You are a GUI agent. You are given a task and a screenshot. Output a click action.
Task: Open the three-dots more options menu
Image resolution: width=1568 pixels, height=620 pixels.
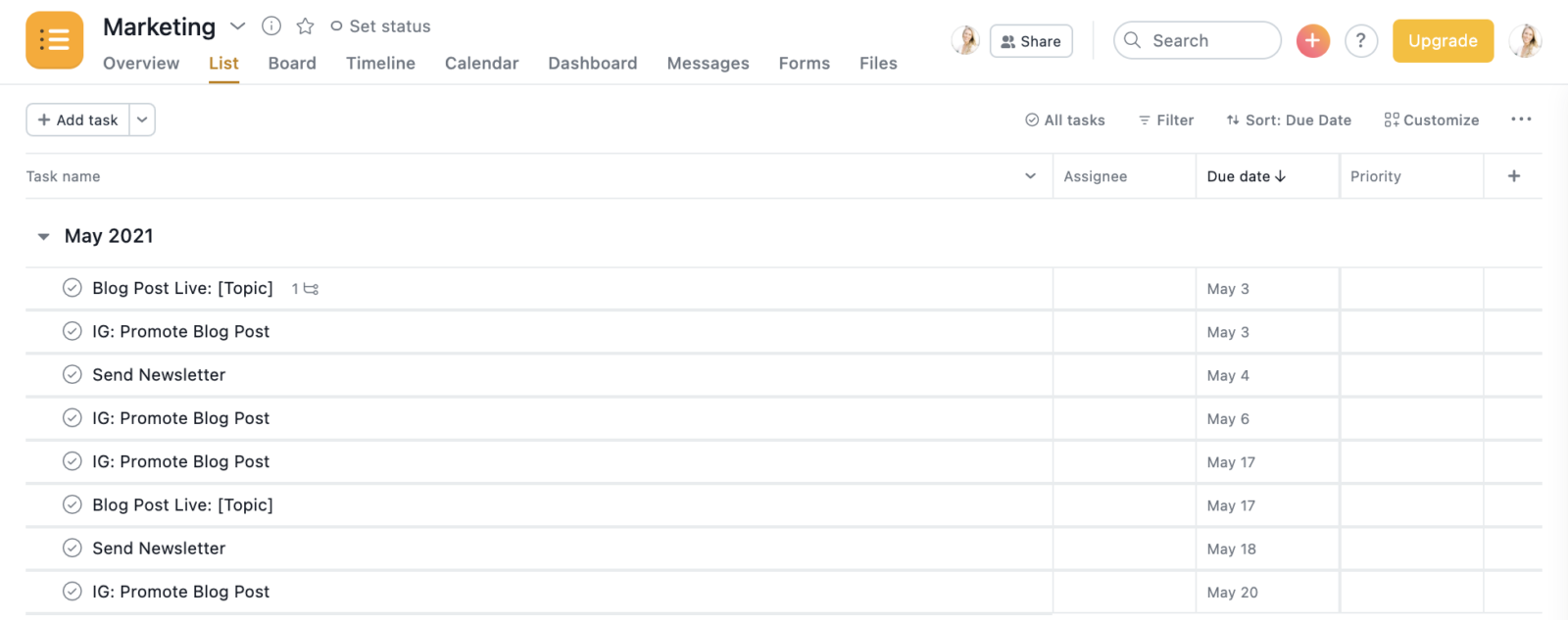(1520, 119)
